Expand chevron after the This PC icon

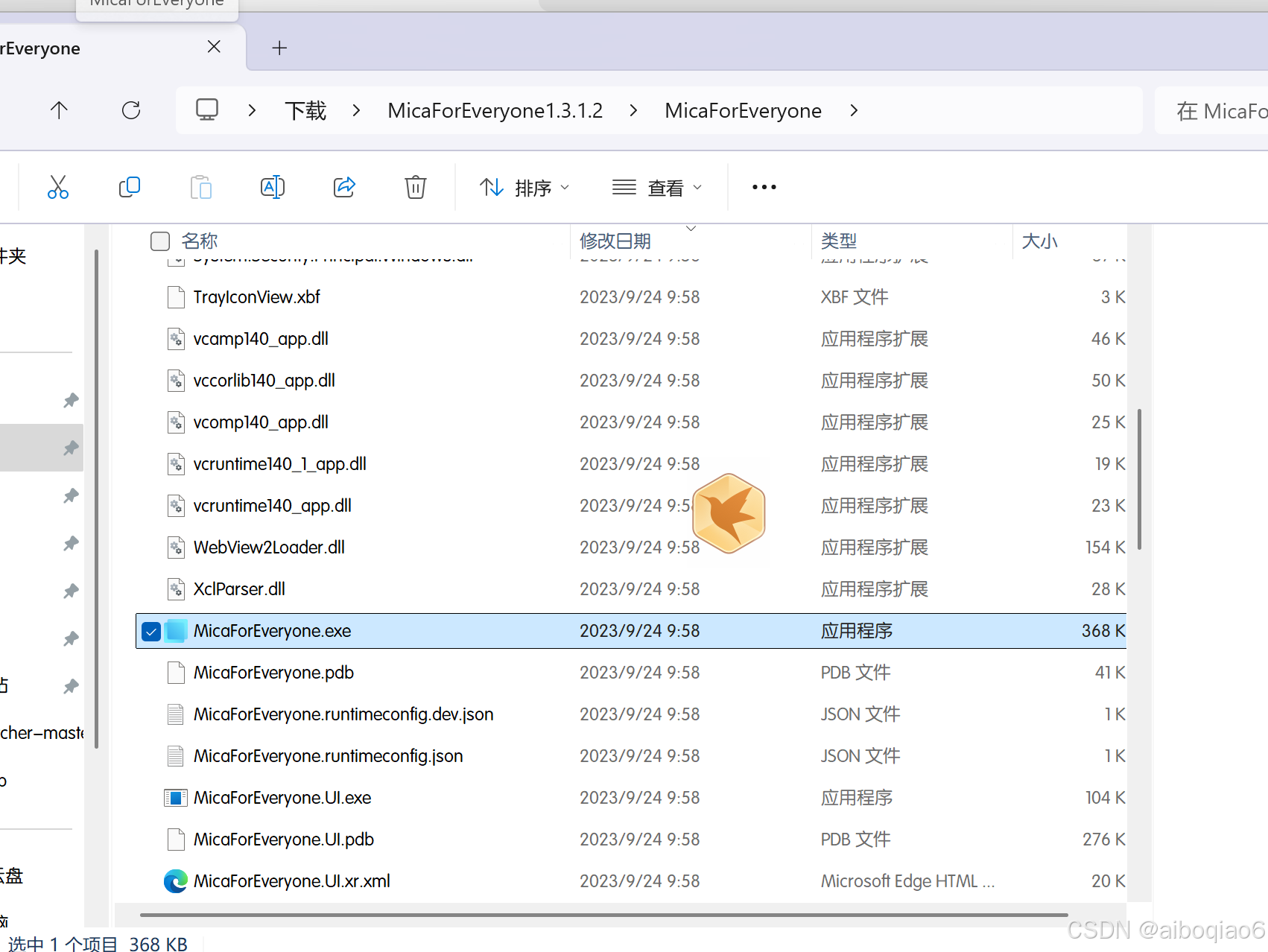coord(252,110)
